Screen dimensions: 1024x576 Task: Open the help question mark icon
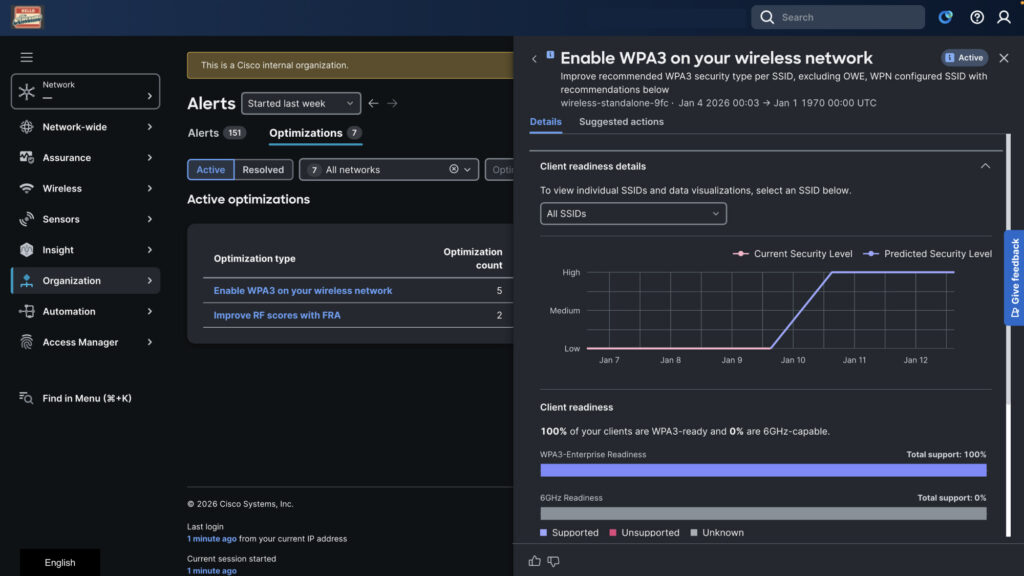tap(977, 17)
